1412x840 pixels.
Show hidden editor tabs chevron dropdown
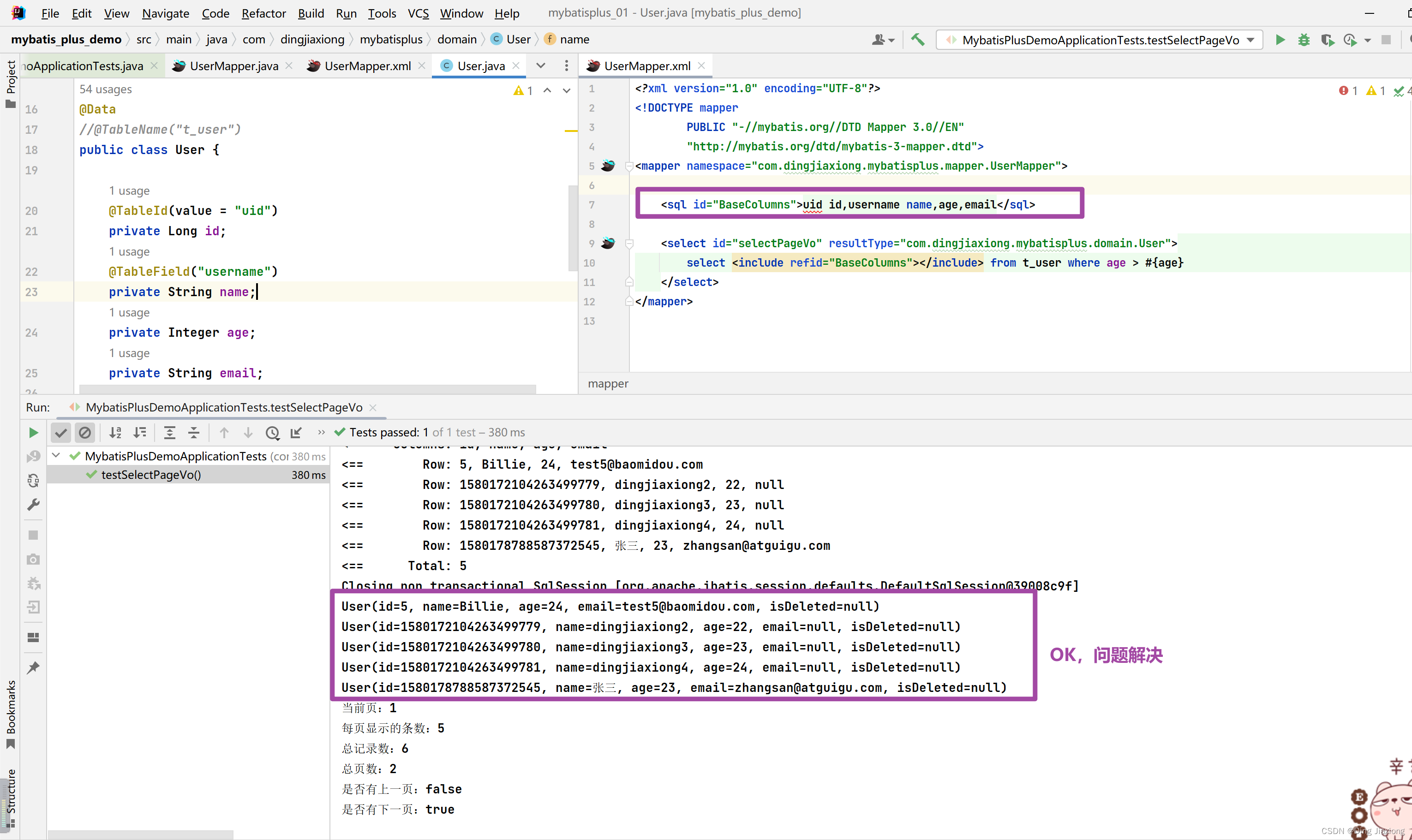[x=541, y=66]
